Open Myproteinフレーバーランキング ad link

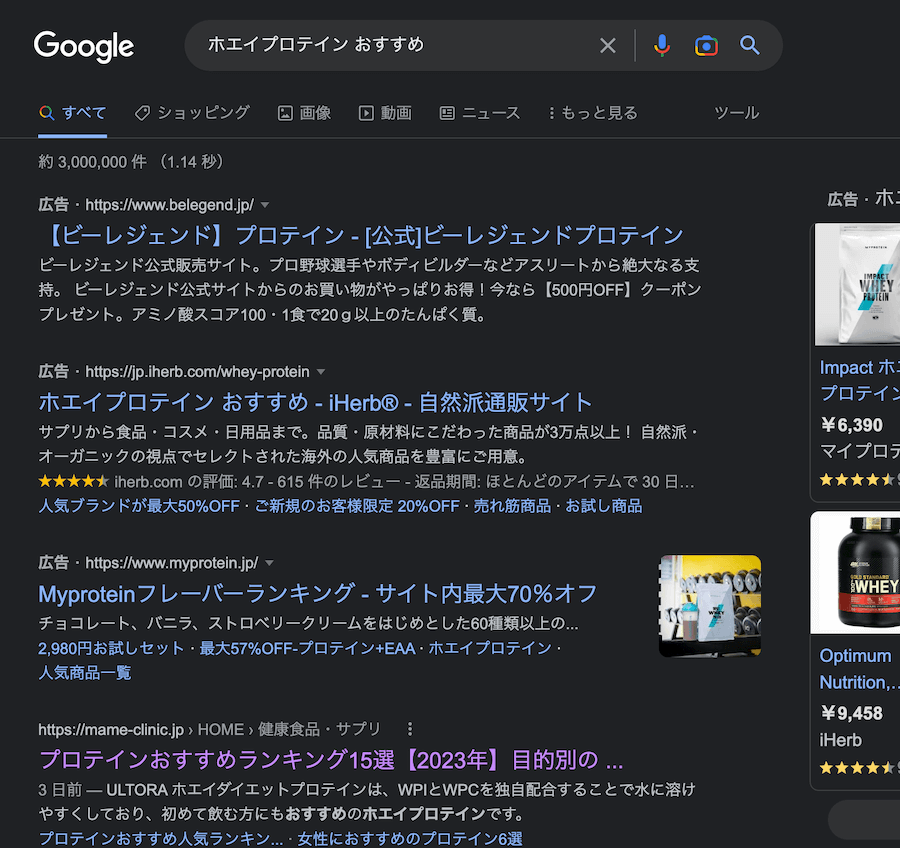(317, 593)
